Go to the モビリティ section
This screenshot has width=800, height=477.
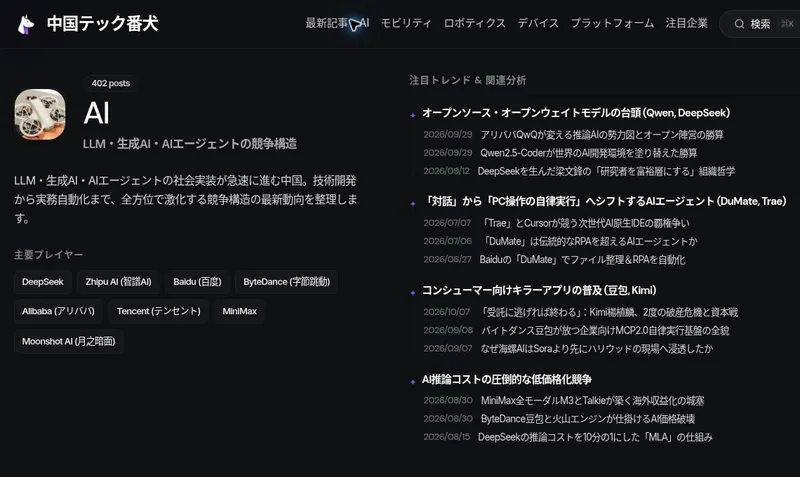406,23
